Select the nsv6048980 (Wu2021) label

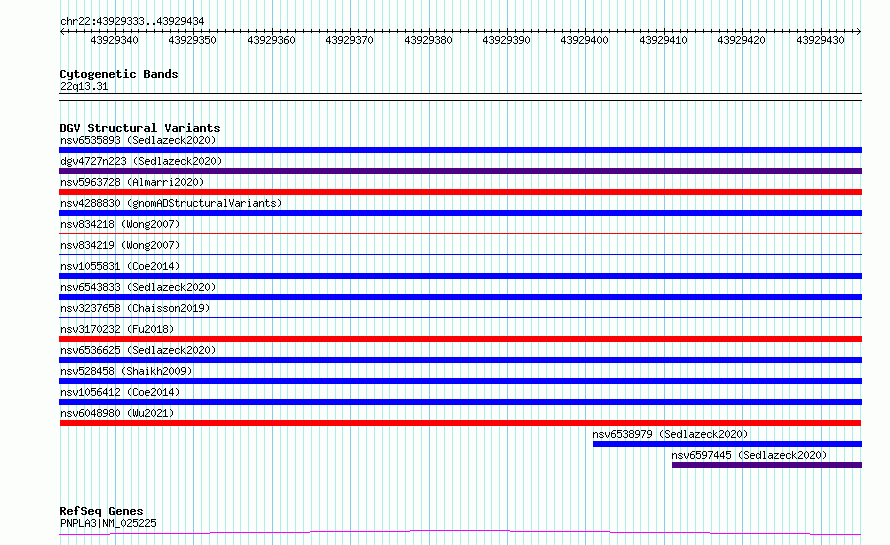[x=117, y=413]
